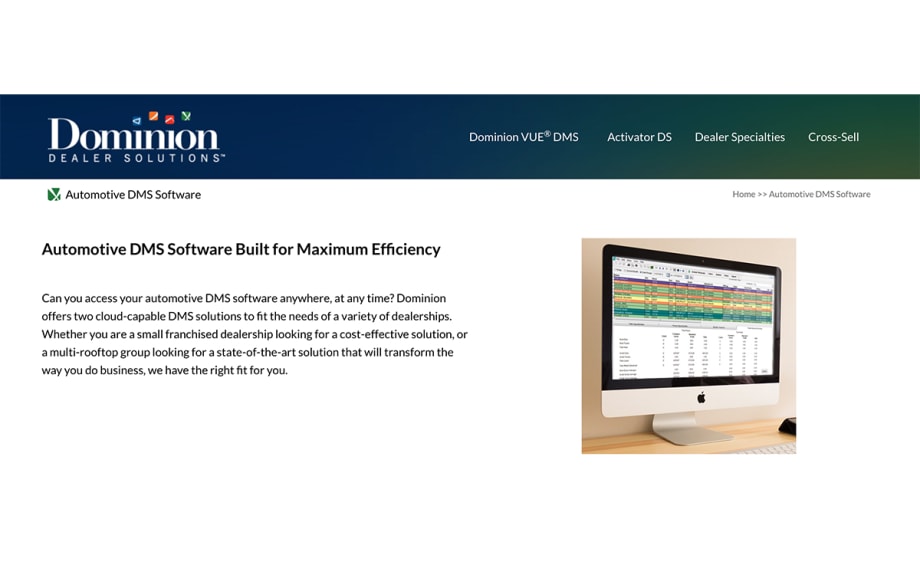Click the Automotive DMS Software breadcrumb text
The image size is (920, 575).
[819, 194]
